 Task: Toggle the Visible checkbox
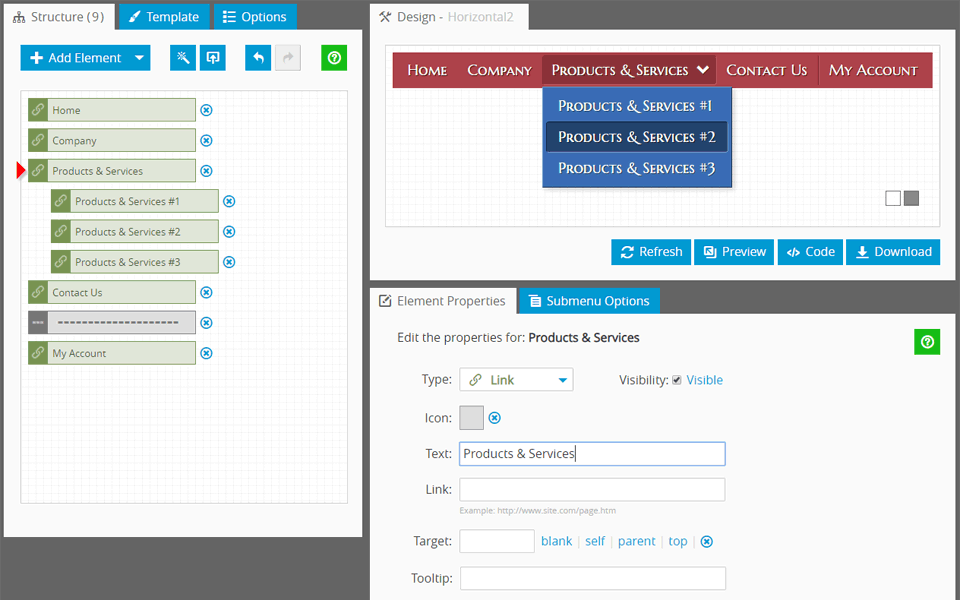tap(677, 380)
